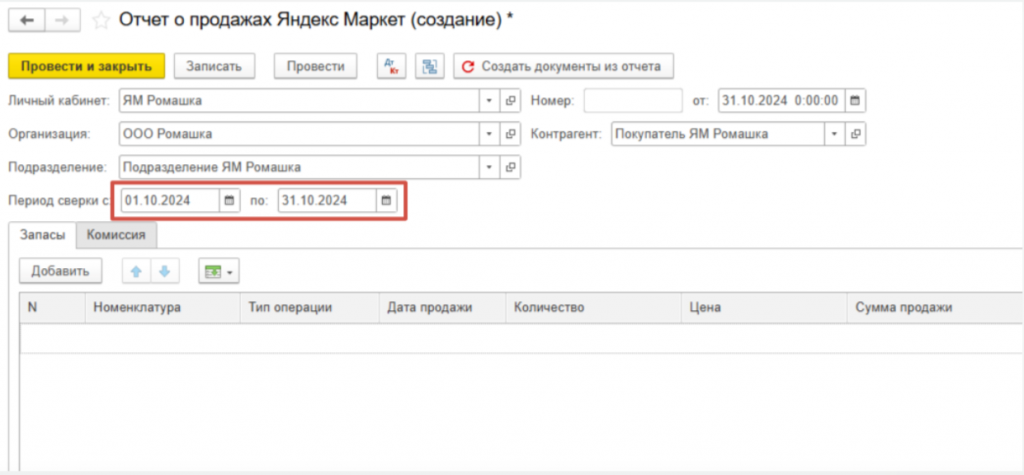The image size is (1024, 475).
Task: Open the table fill dropdown menu
Action: pos(218,271)
